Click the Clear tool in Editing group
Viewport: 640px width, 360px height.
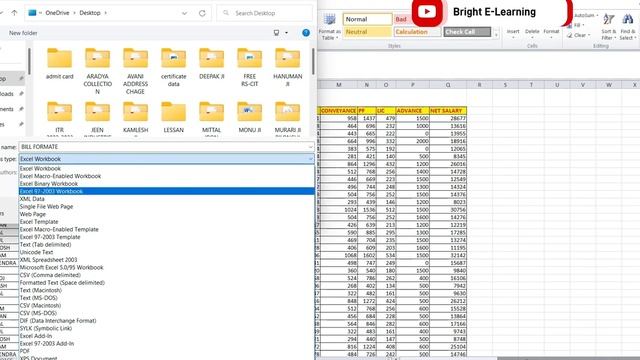pos(578,35)
